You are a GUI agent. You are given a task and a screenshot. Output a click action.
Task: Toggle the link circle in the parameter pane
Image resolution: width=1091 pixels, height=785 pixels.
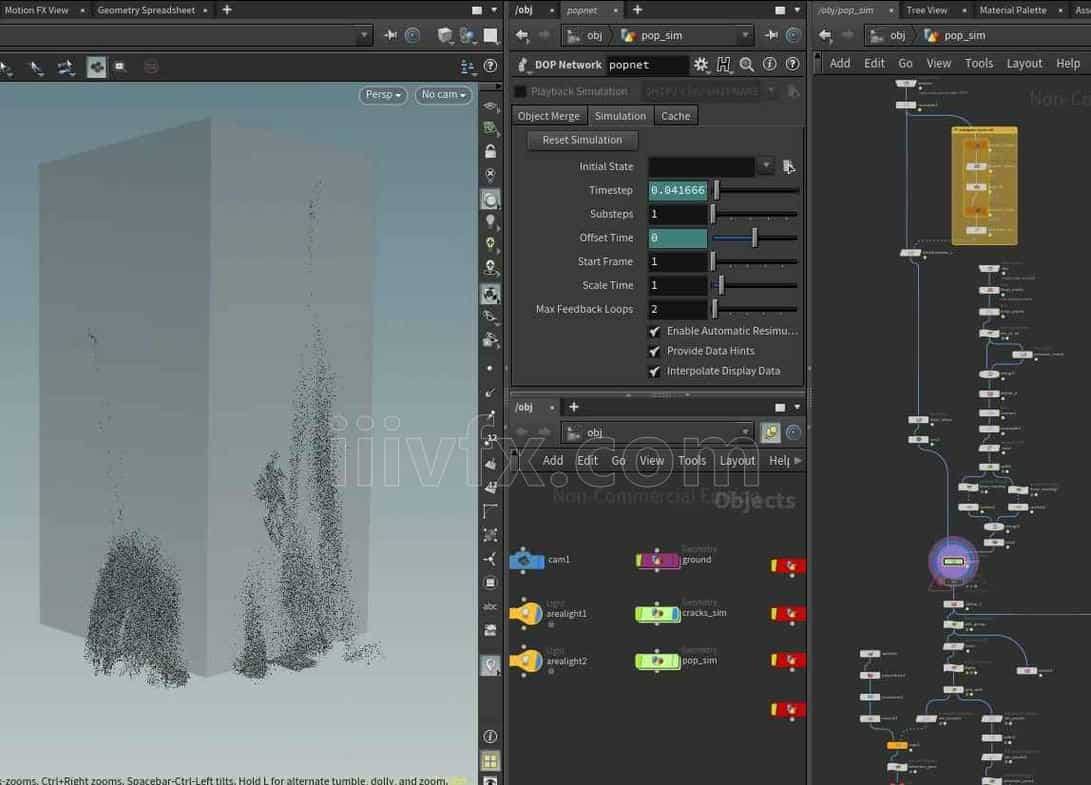[x=793, y=35]
